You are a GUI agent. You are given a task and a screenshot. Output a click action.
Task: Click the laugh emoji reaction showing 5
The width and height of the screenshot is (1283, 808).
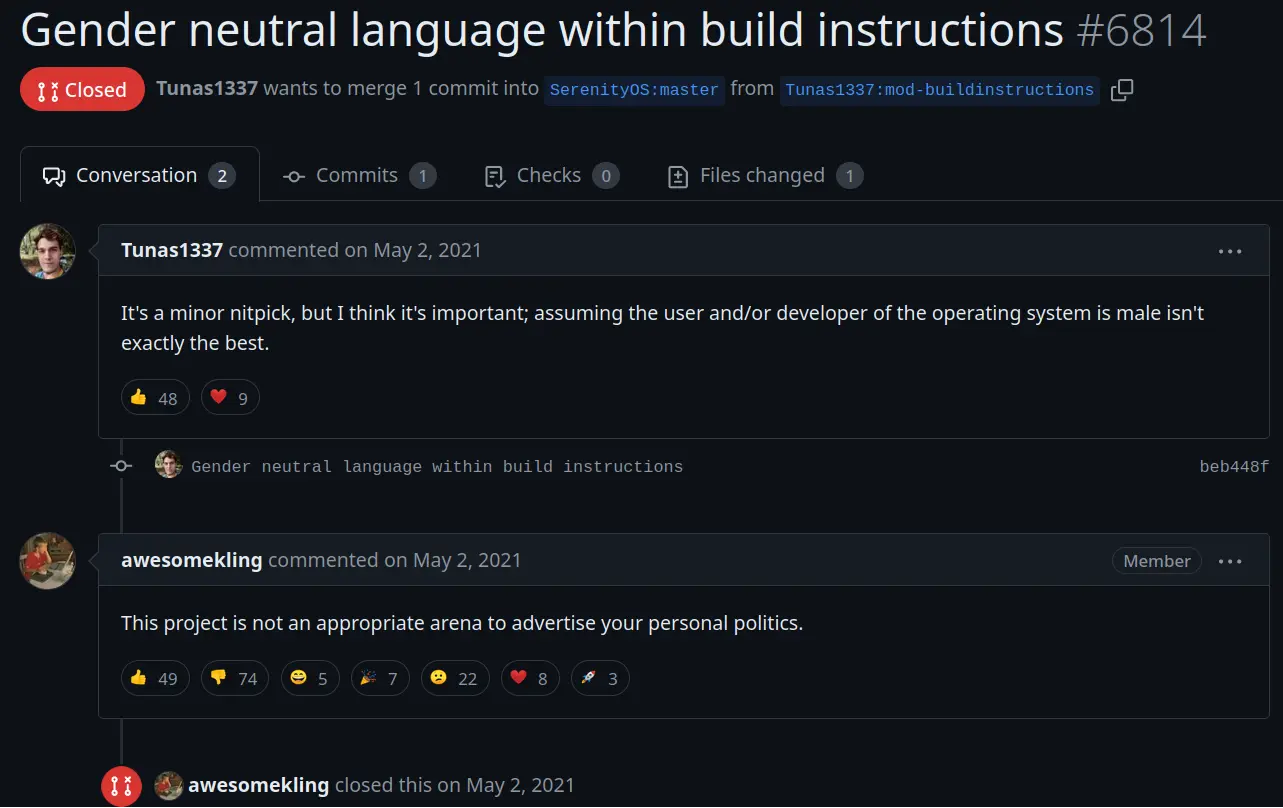click(309, 678)
